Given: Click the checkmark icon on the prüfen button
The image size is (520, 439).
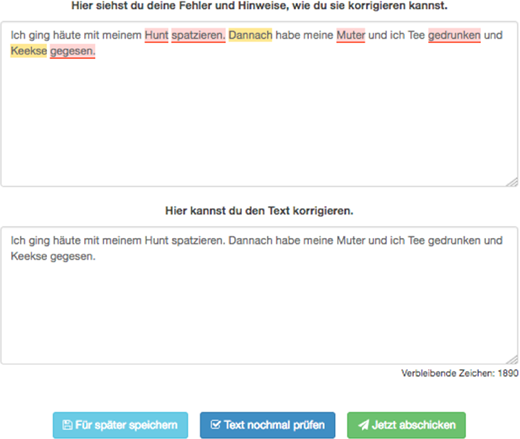Looking at the screenshot, I should (x=216, y=425).
